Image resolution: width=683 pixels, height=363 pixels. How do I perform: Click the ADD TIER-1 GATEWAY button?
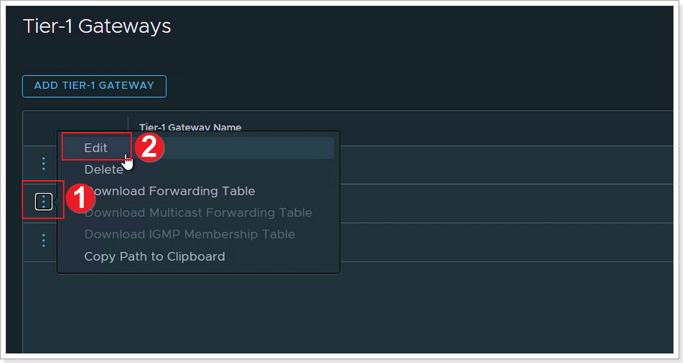pos(94,86)
